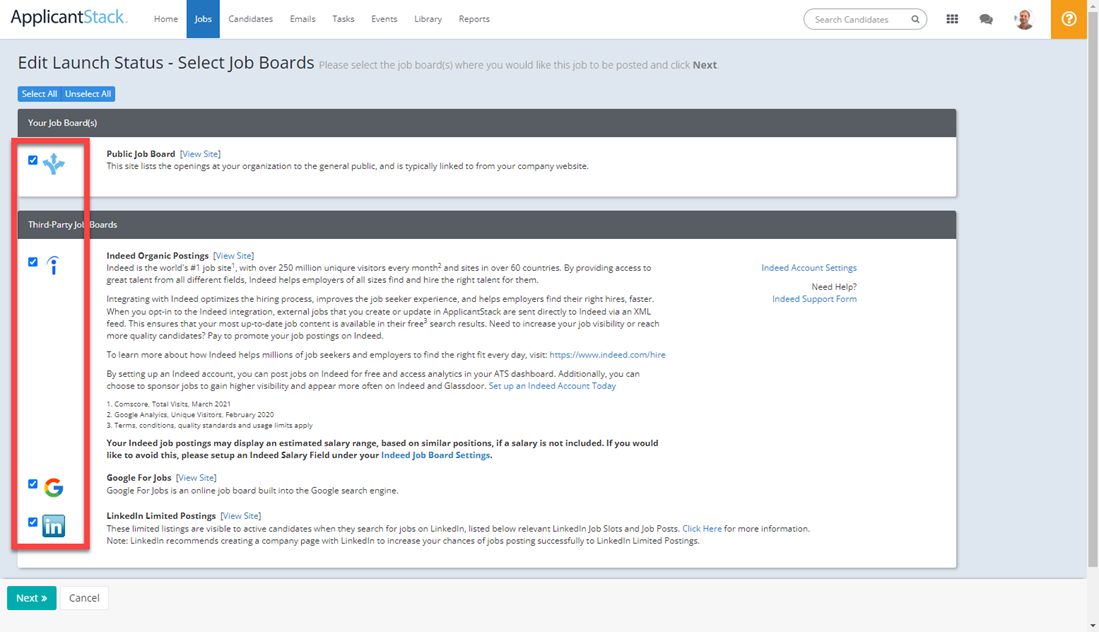The height and width of the screenshot is (632, 1099).
Task: Open the apps grid in the header
Action: (x=952, y=18)
